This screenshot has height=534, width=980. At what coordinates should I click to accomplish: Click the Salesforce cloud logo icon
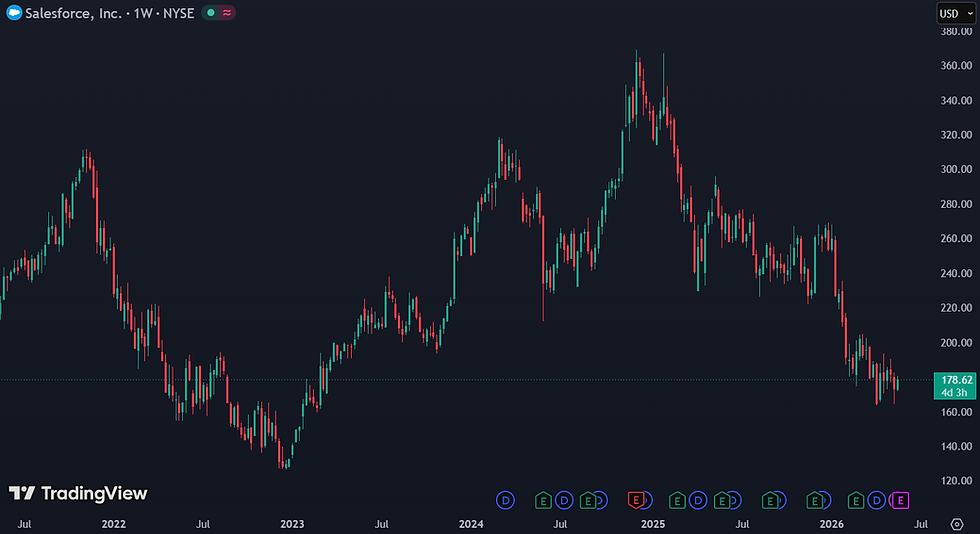14,13
